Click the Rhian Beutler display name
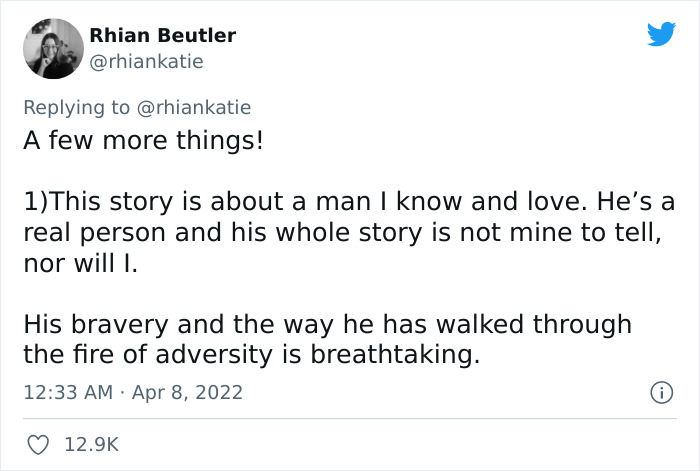 162,35
